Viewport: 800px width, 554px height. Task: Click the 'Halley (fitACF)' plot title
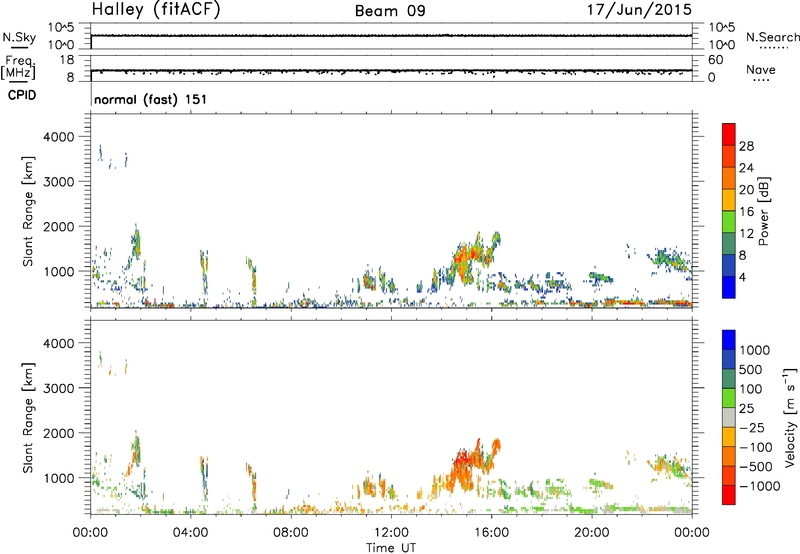point(156,10)
